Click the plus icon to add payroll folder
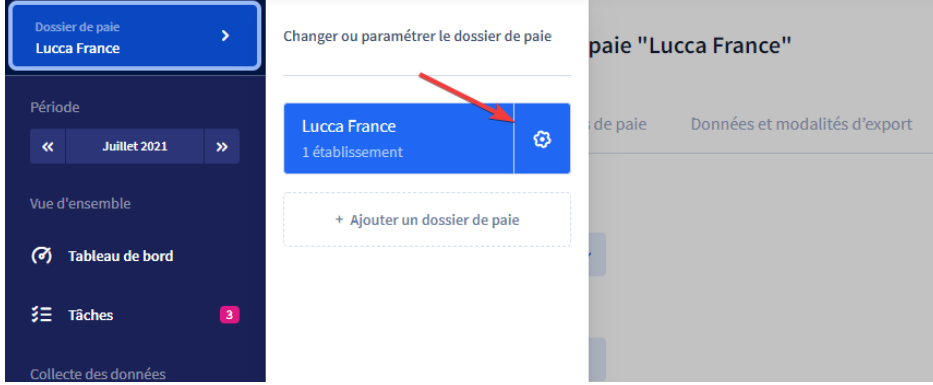The width and height of the screenshot is (933, 385). point(339,220)
